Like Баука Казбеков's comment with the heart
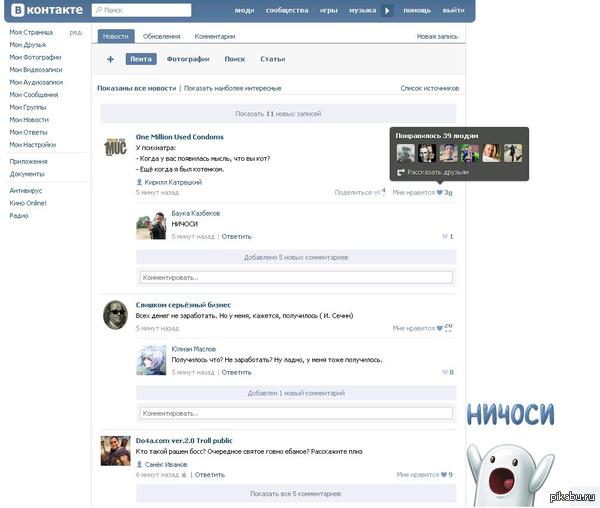600x508 pixels. click(x=444, y=236)
